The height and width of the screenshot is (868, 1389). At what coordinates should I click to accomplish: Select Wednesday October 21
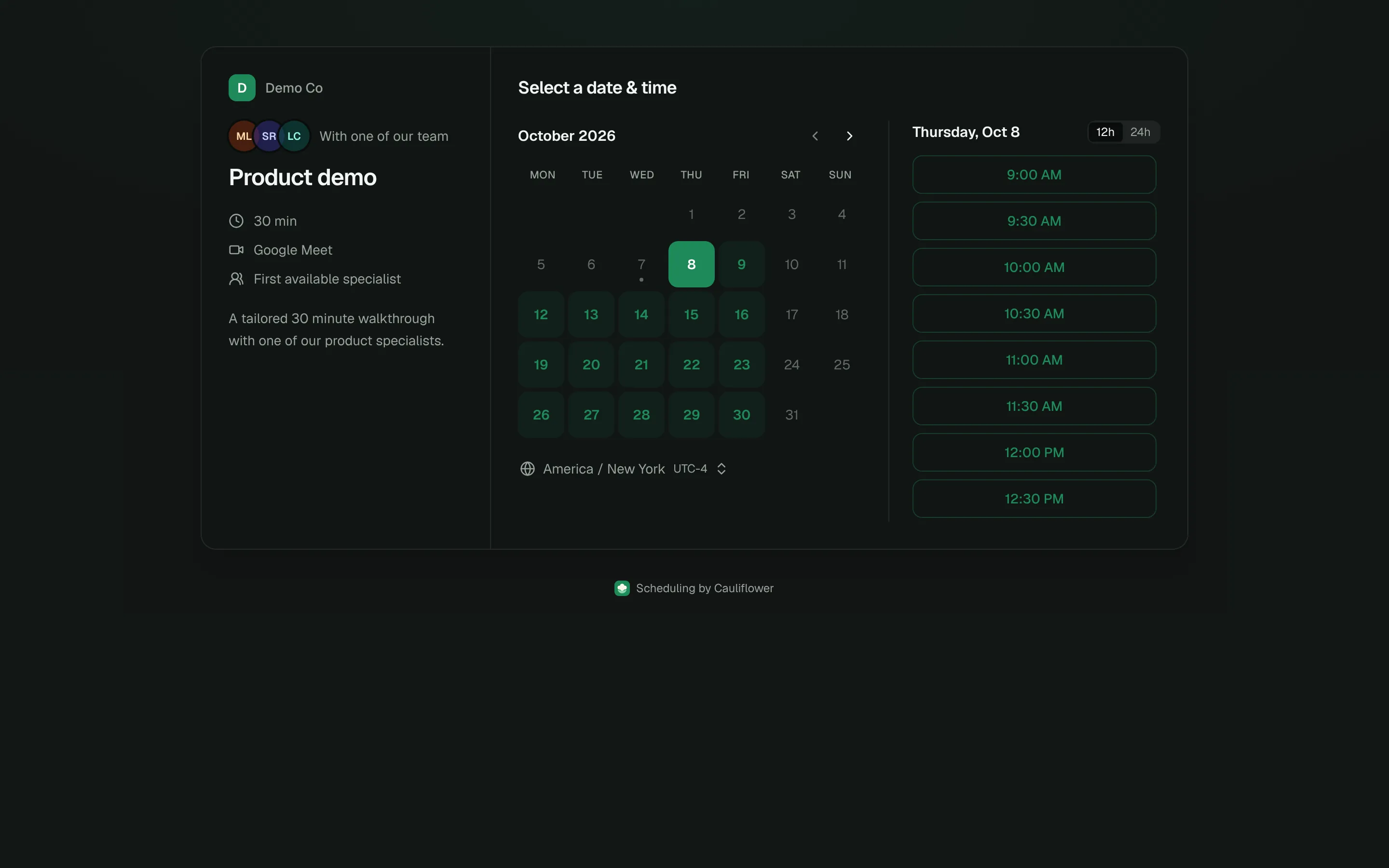pos(641,365)
